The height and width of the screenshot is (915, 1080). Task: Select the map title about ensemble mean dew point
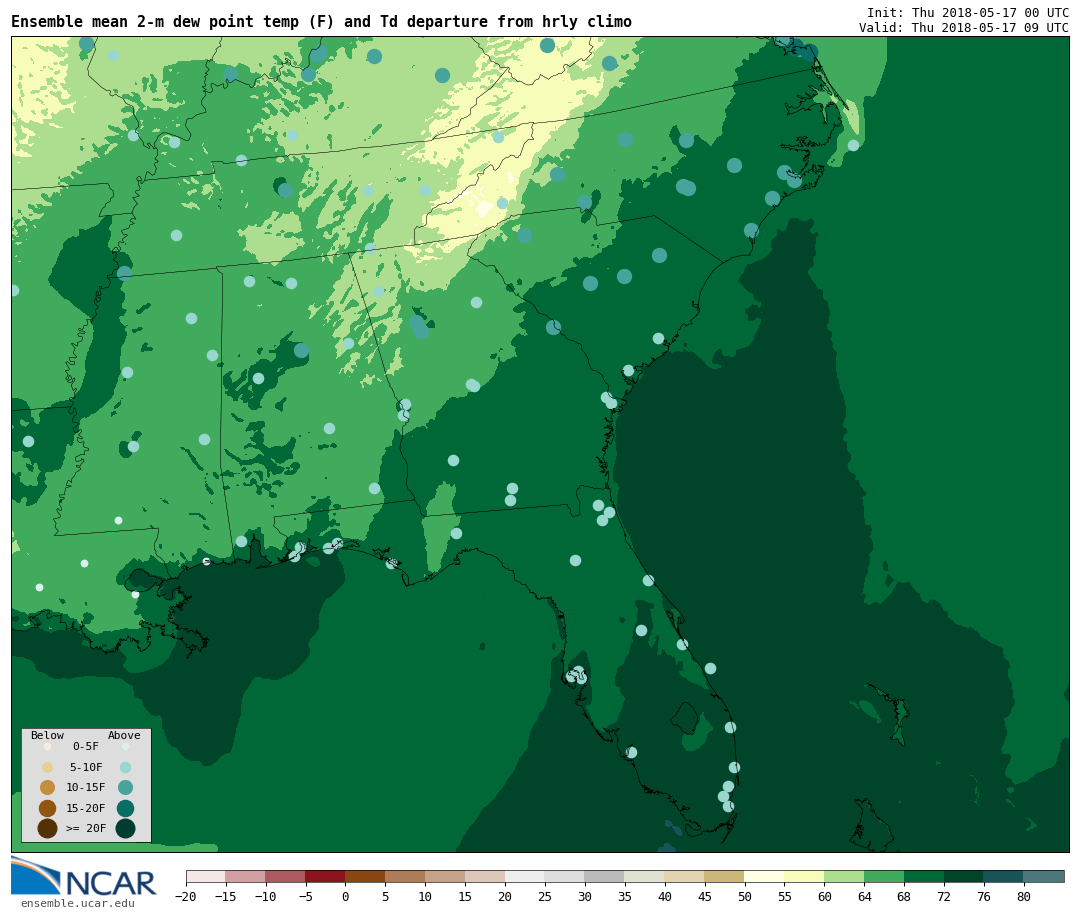coord(321,21)
